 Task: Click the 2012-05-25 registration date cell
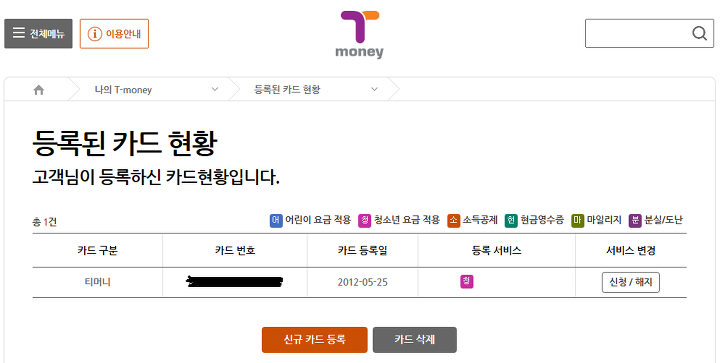[362, 282]
